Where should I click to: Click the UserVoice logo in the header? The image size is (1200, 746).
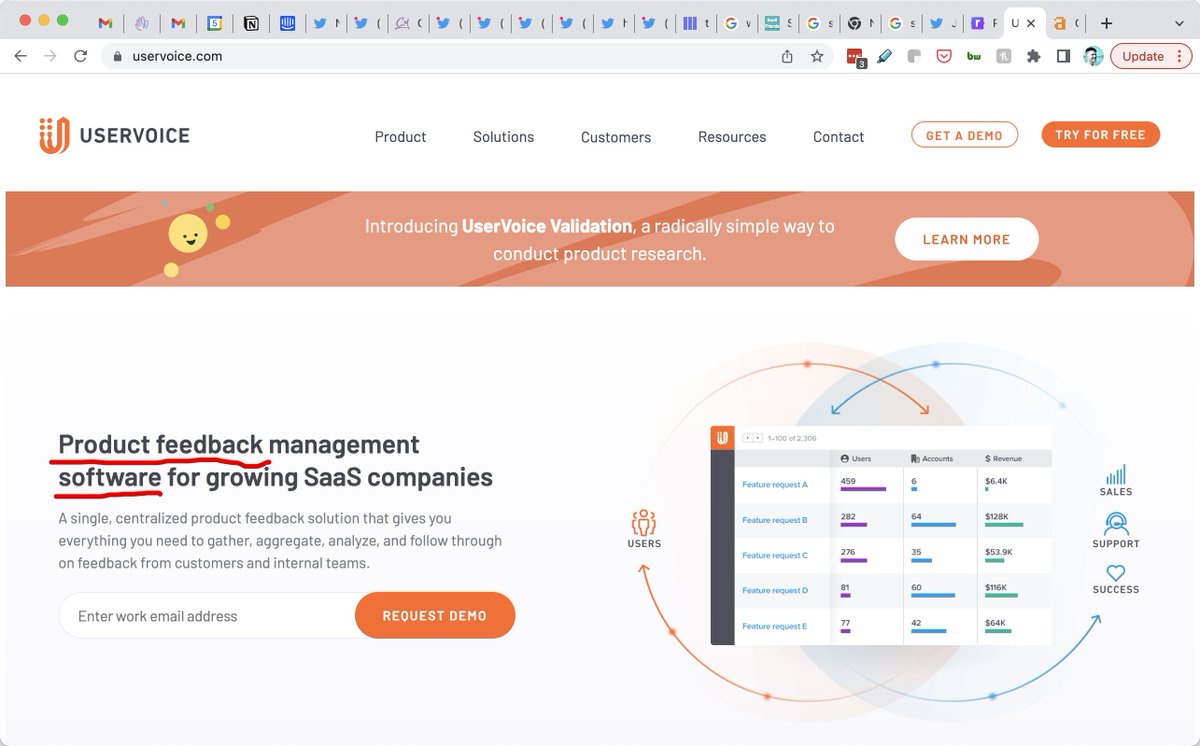click(x=114, y=136)
